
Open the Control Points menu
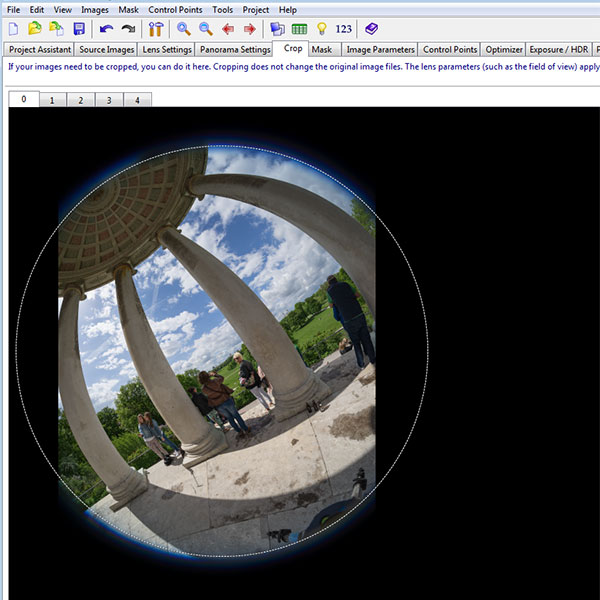tap(176, 9)
